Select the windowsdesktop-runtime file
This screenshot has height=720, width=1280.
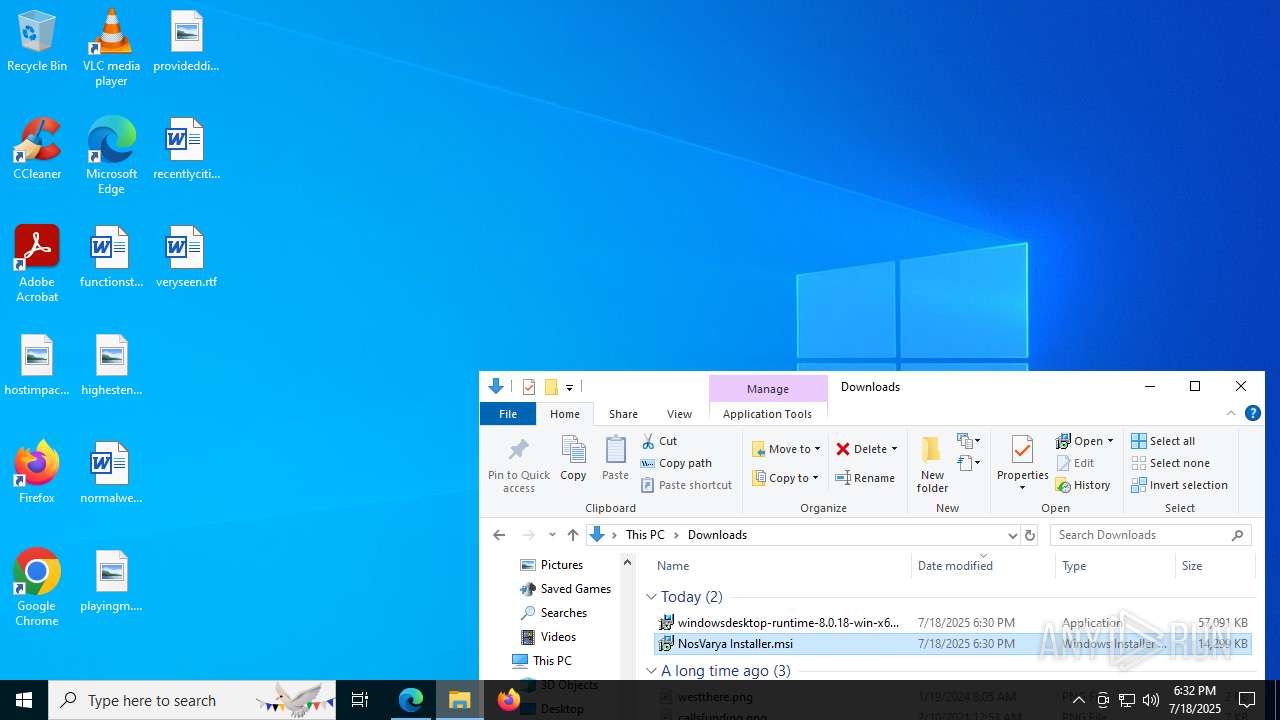[x=951, y=623]
